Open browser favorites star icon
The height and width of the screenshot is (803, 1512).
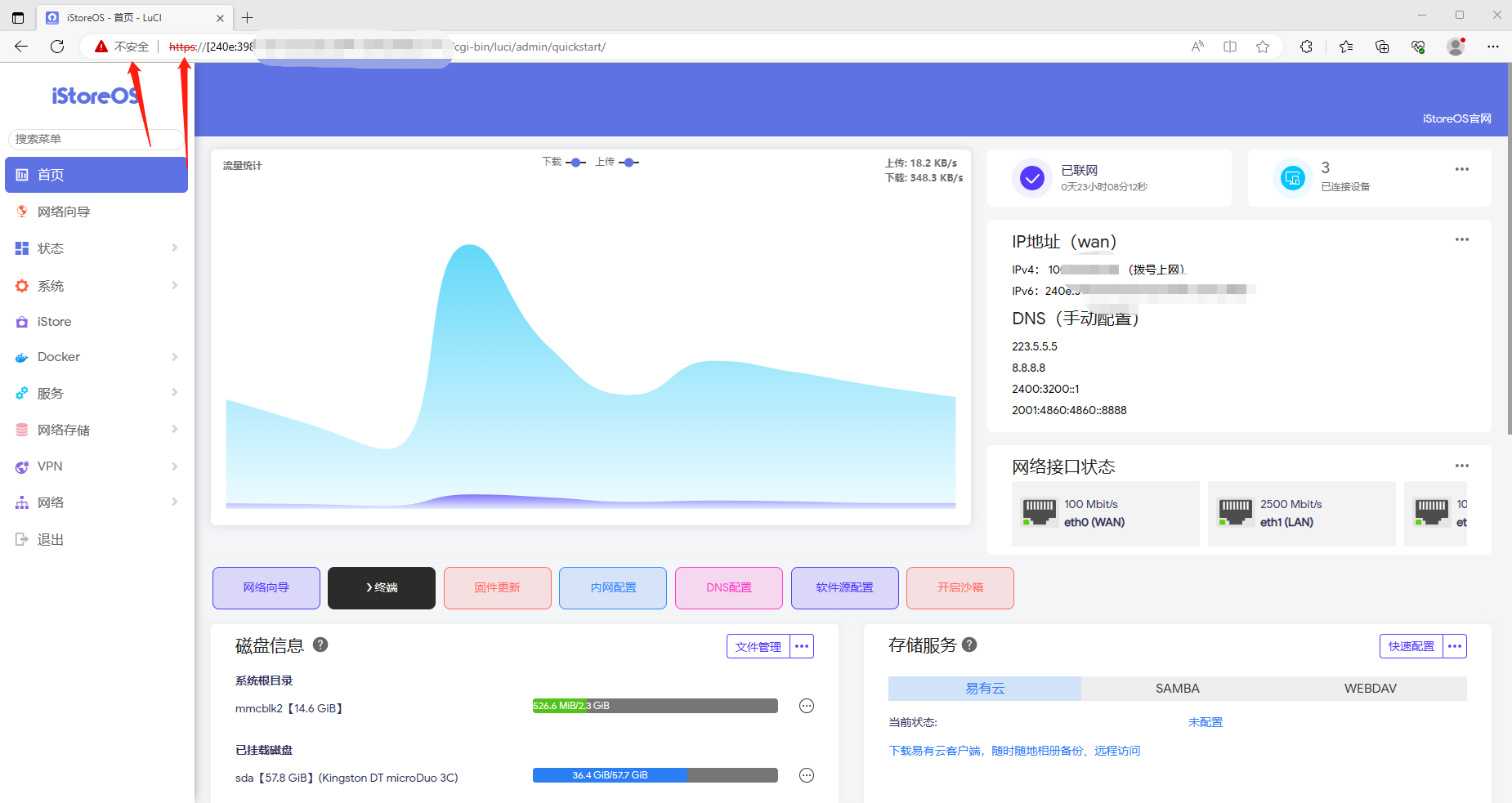tap(1263, 47)
